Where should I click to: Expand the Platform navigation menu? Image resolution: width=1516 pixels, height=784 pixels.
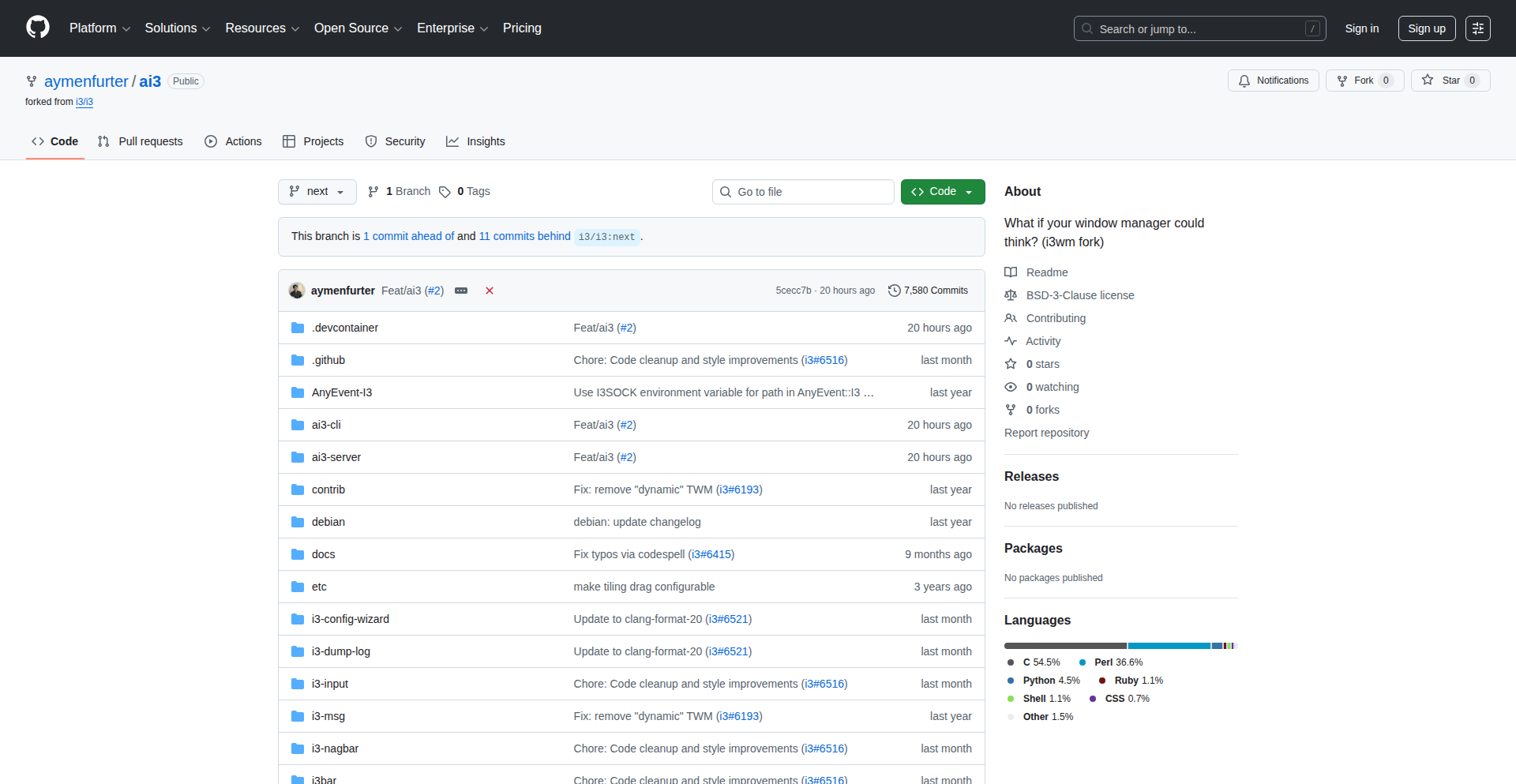click(99, 28)
